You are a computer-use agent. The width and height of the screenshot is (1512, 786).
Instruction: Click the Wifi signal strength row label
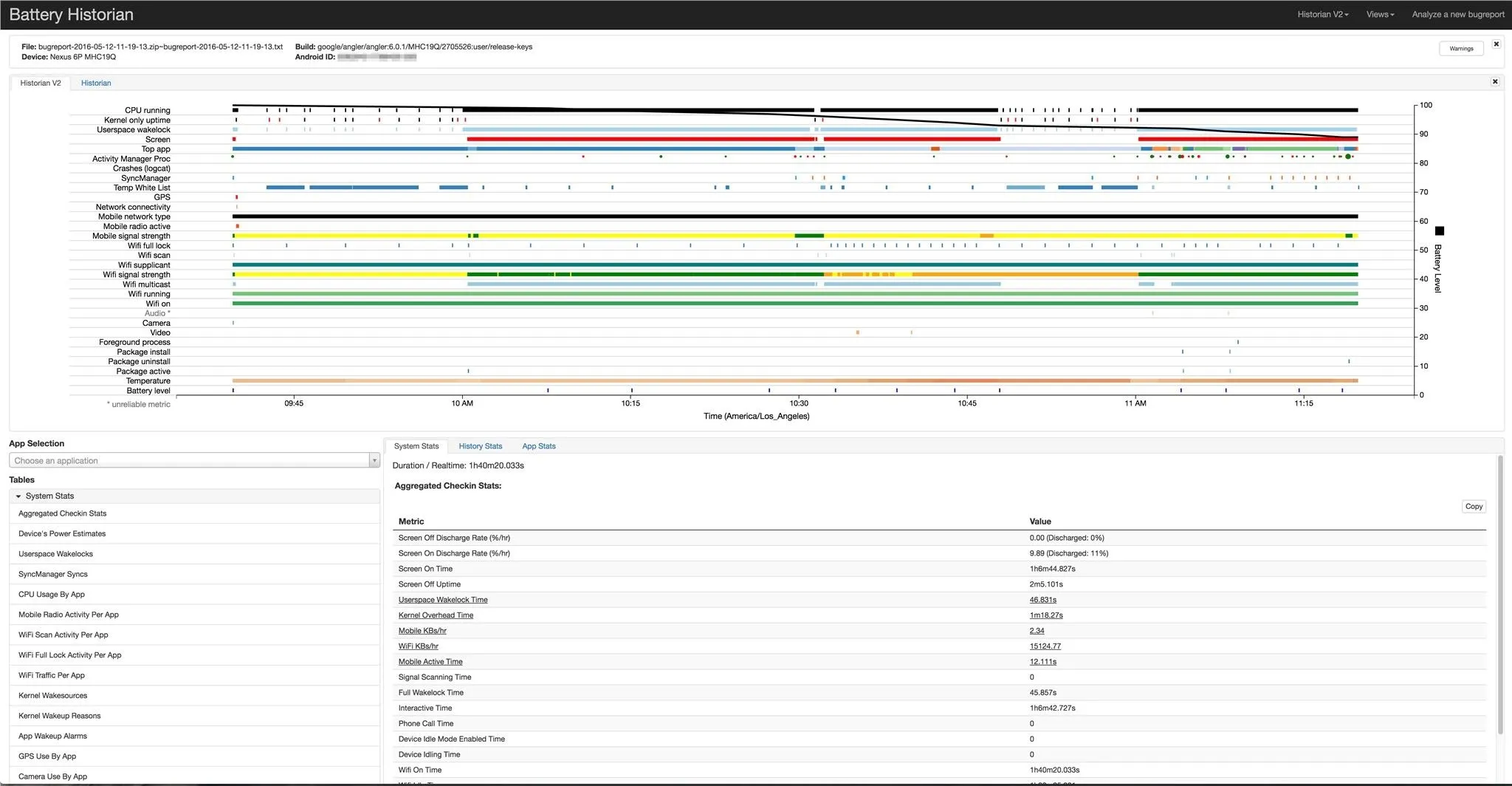[137, 275]
